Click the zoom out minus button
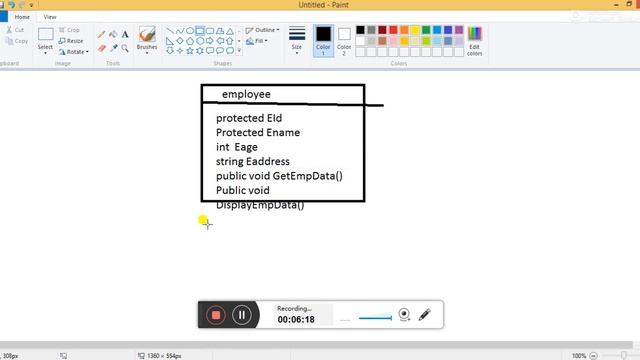Image resolution: width=640 pixels, height=360 pixels. click(x=593, y=356)
